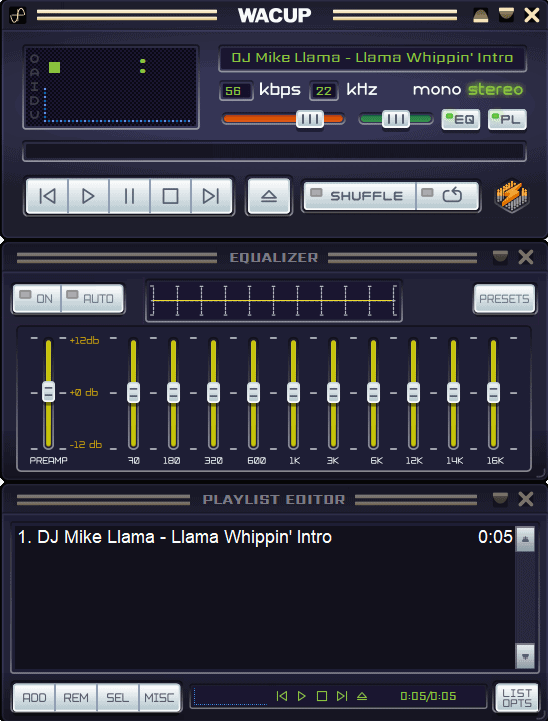Pause playback in the main window
The image size is (548, 721).
click(129, 196)
